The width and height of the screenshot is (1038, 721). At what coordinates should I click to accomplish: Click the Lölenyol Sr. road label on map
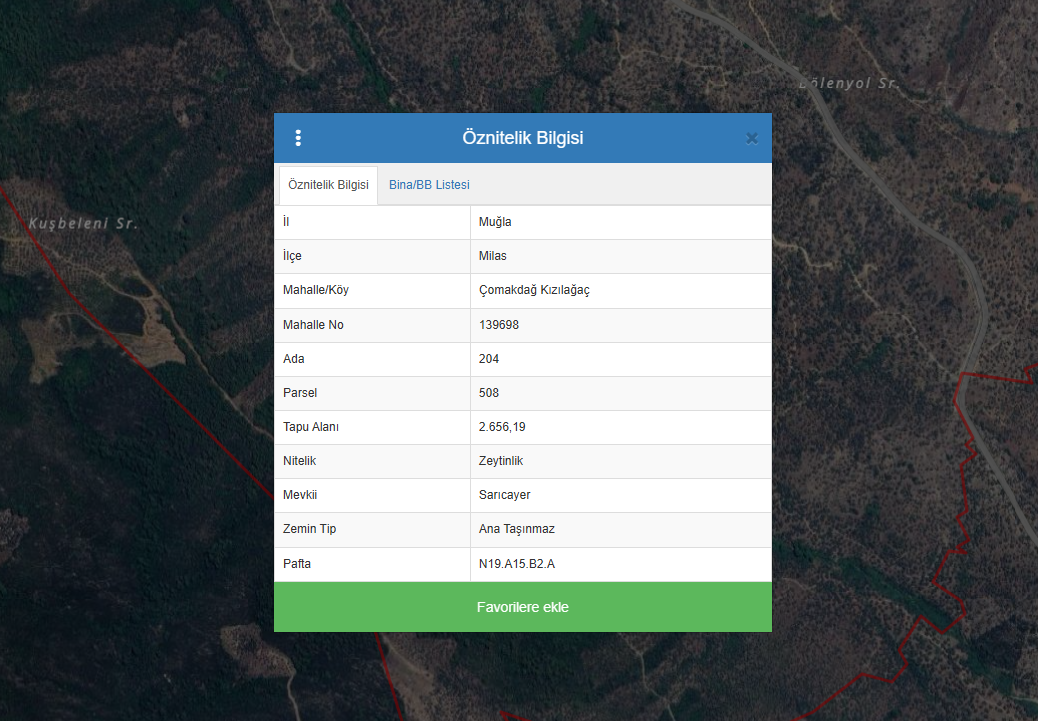point(850,84)
